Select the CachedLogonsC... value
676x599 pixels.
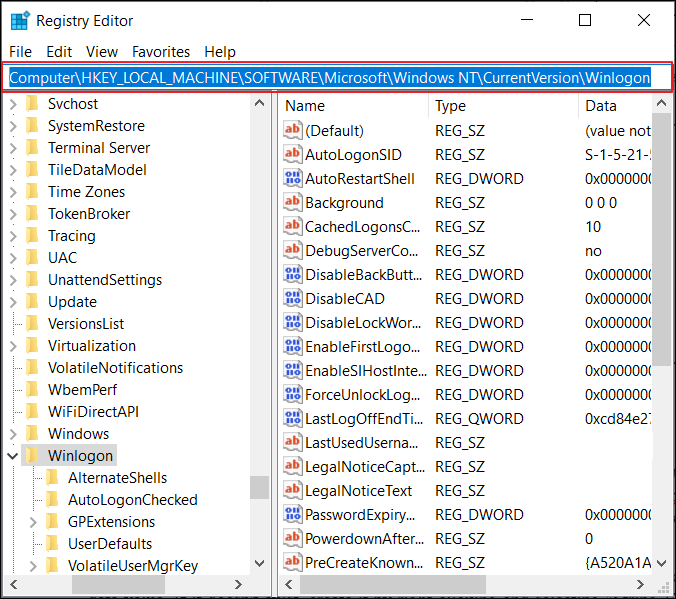click(x=363, y=227)
